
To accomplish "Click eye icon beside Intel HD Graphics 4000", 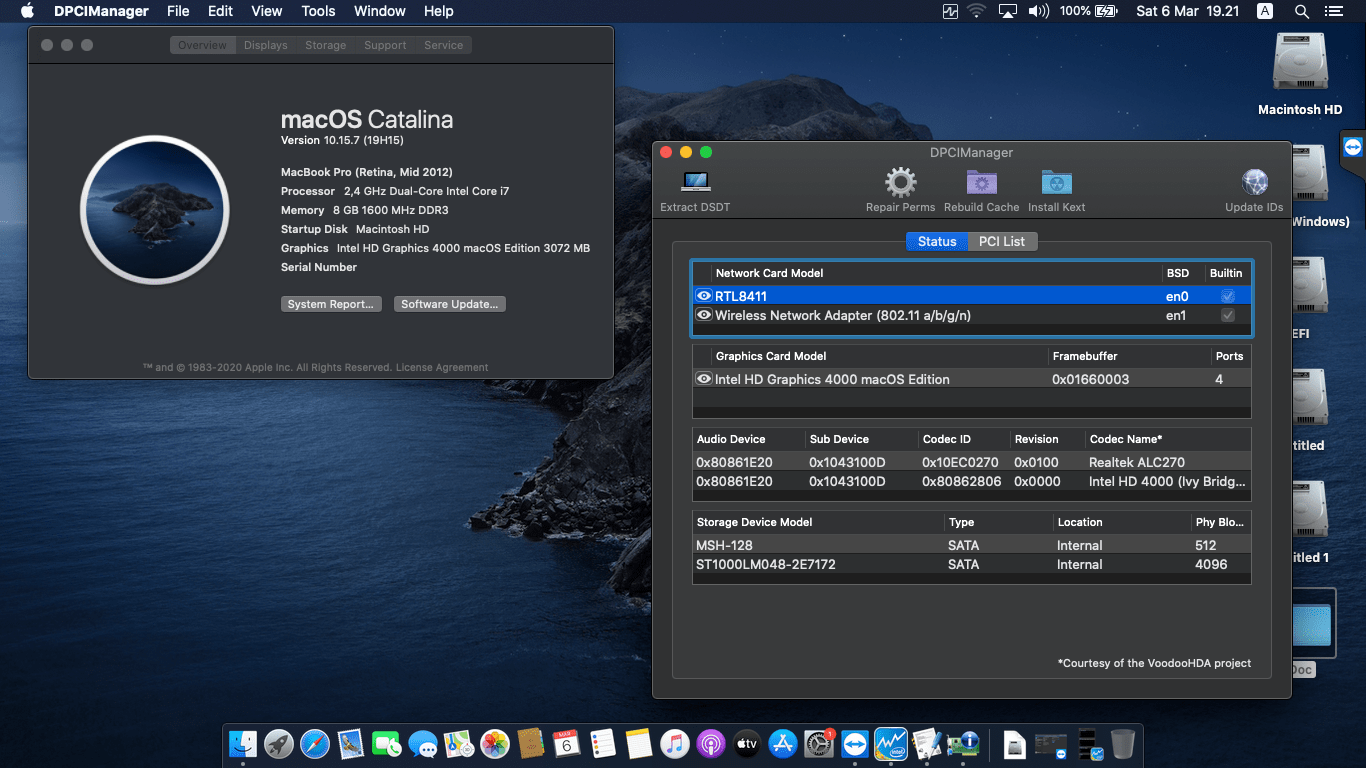I will point(704,379).
